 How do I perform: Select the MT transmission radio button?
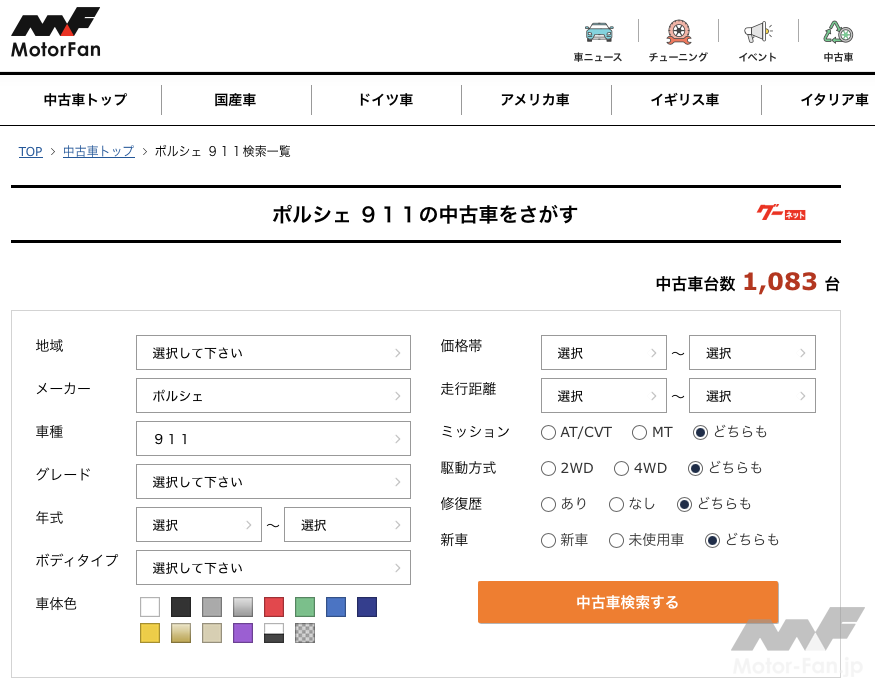(x=640, y=433)
